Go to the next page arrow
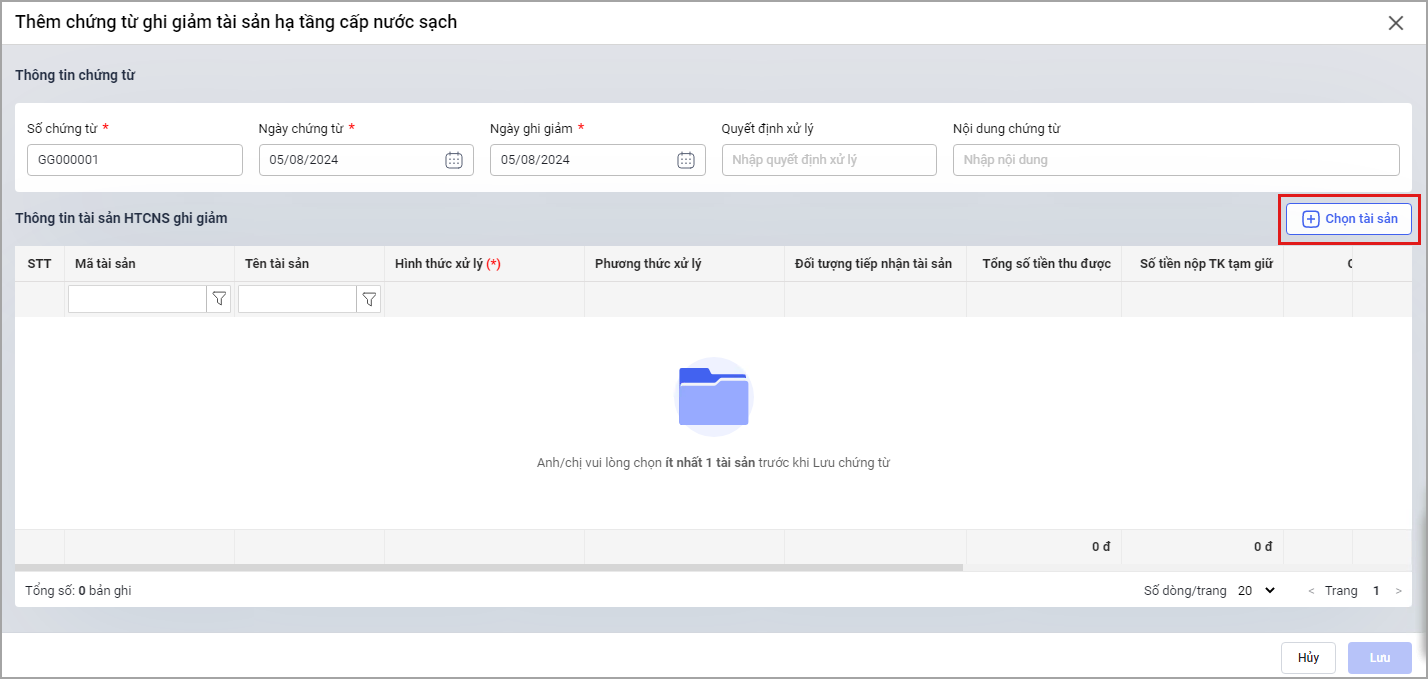The image size is (1428, 679). (1398, 591)
